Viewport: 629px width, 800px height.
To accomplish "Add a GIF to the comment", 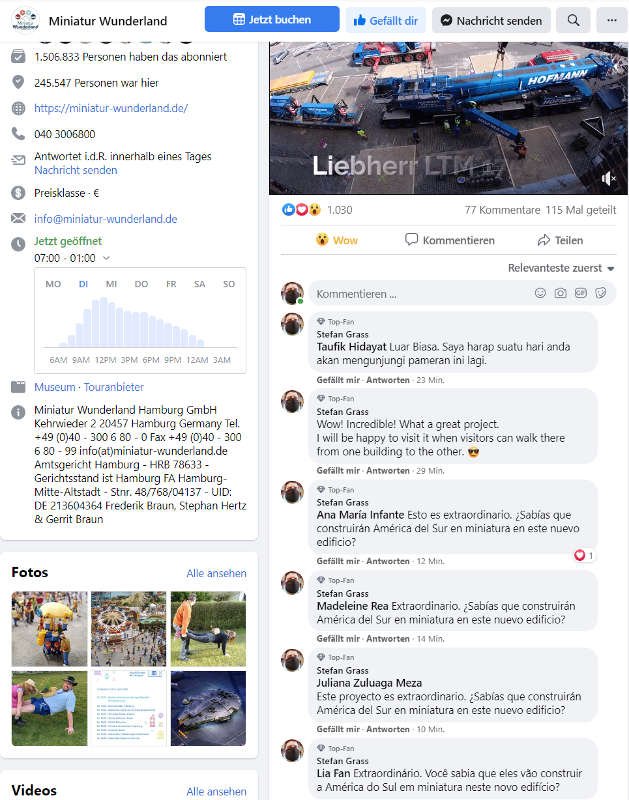I will coord(581,293).
